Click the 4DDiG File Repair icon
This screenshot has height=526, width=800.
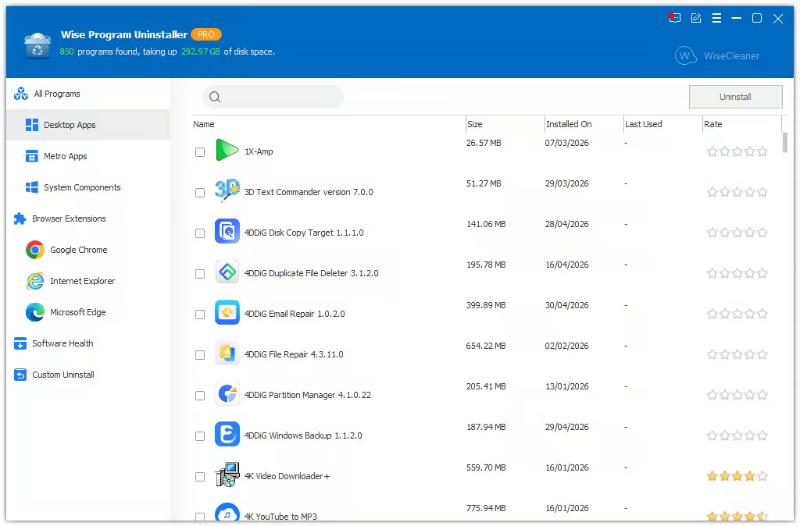tap(227, 354)
